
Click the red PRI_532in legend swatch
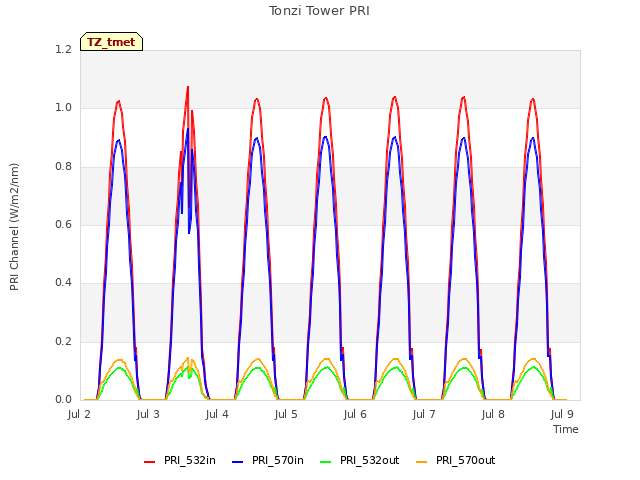(x=150, y=462)
